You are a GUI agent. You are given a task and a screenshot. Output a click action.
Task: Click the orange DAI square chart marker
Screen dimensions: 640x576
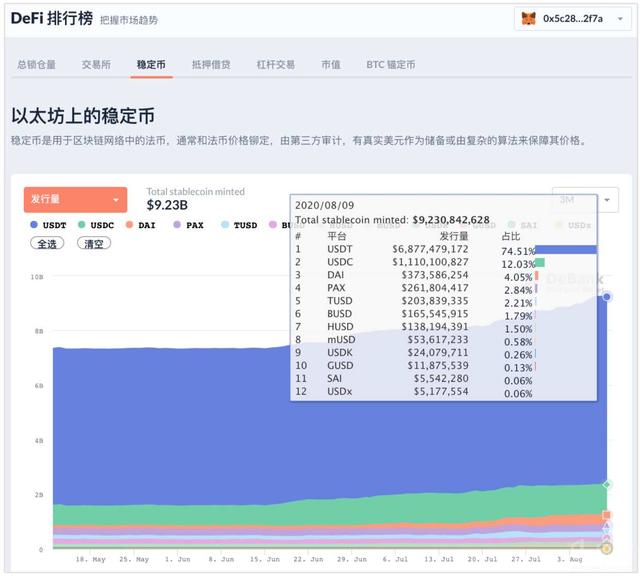point(607,515)
